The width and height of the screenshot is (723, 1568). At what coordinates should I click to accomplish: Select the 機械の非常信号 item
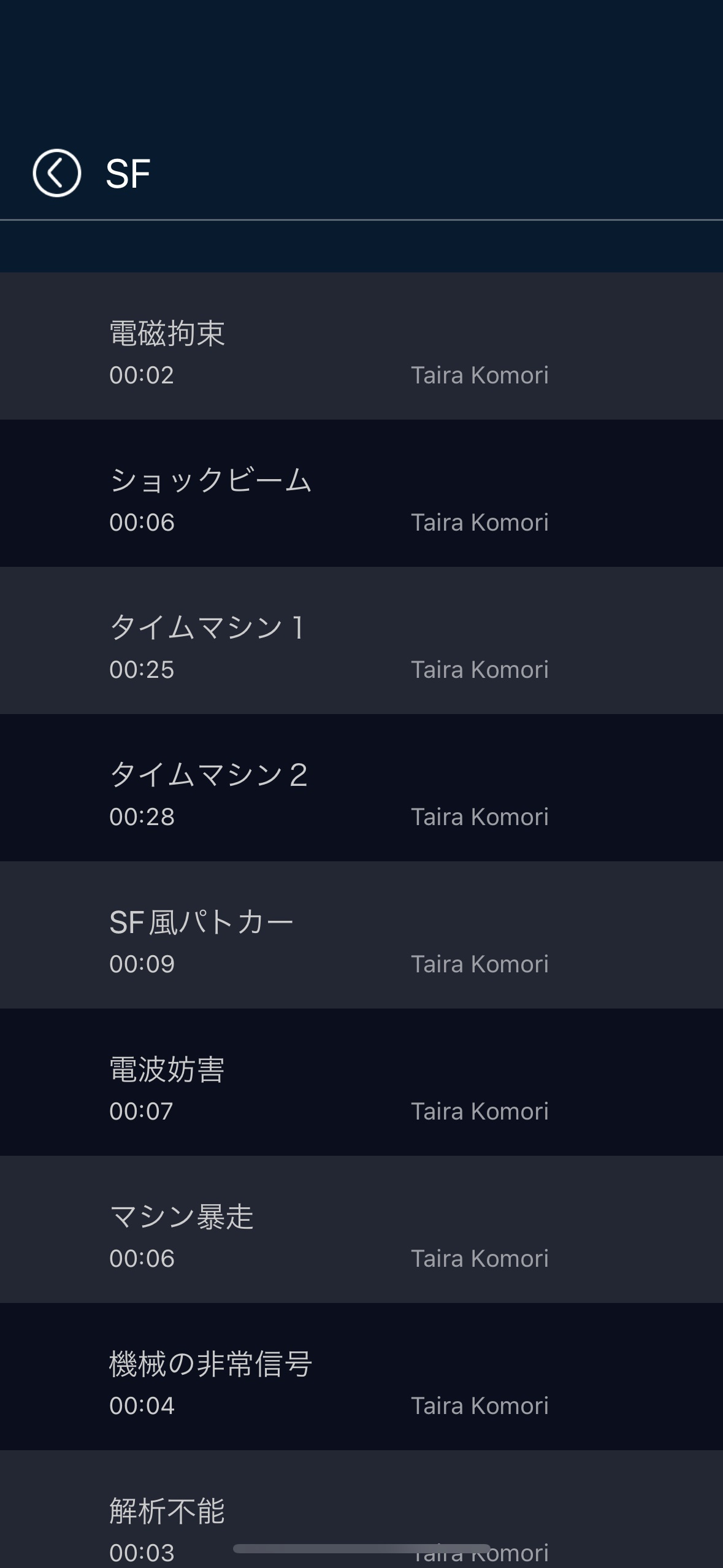[x=210, y=1364]
